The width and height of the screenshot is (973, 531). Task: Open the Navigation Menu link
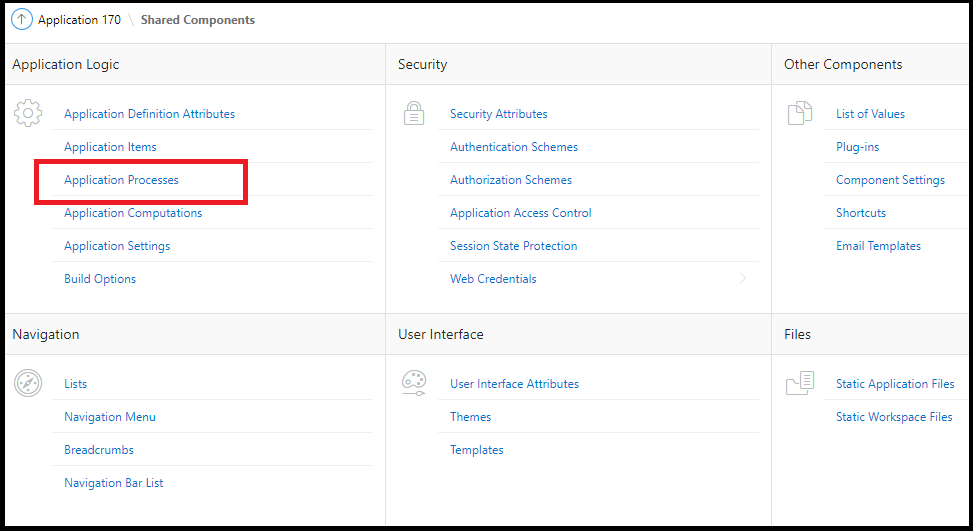(110, 417)
